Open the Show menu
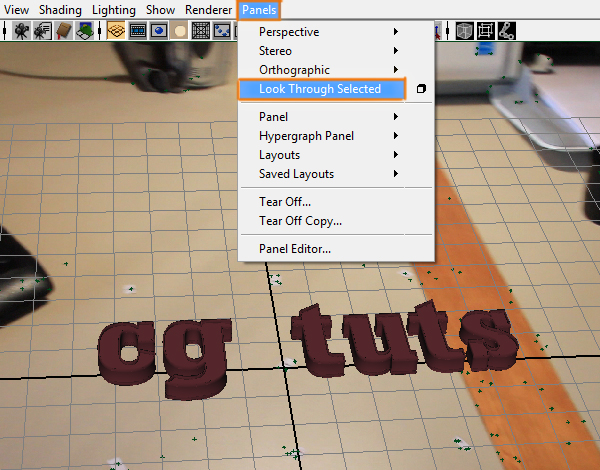The image size is (600, 470). click(x=160, y=10)
